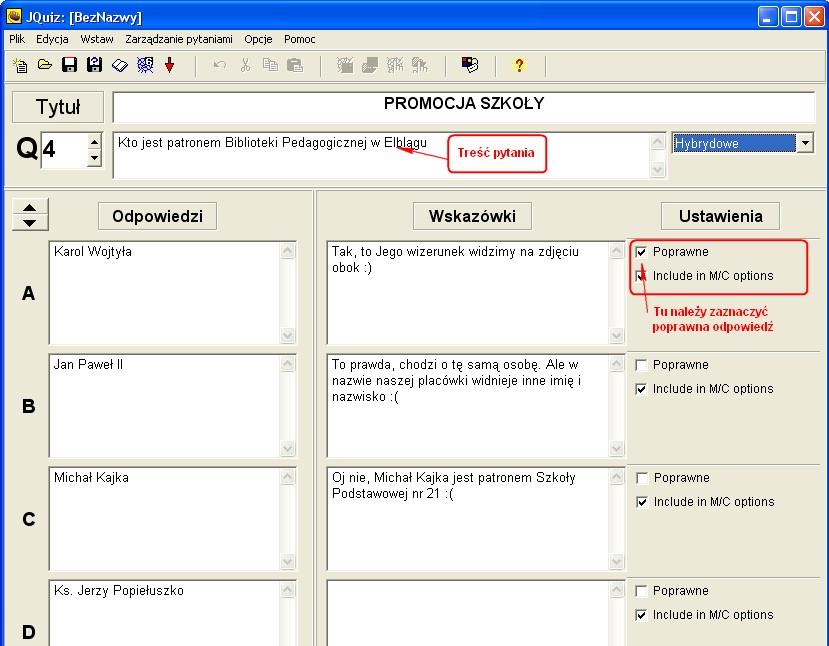Image resolution: width=829 pixels, height=646 pixels.
Task: Click scroll down arrow in answer B box
Action: coord(288,449)
